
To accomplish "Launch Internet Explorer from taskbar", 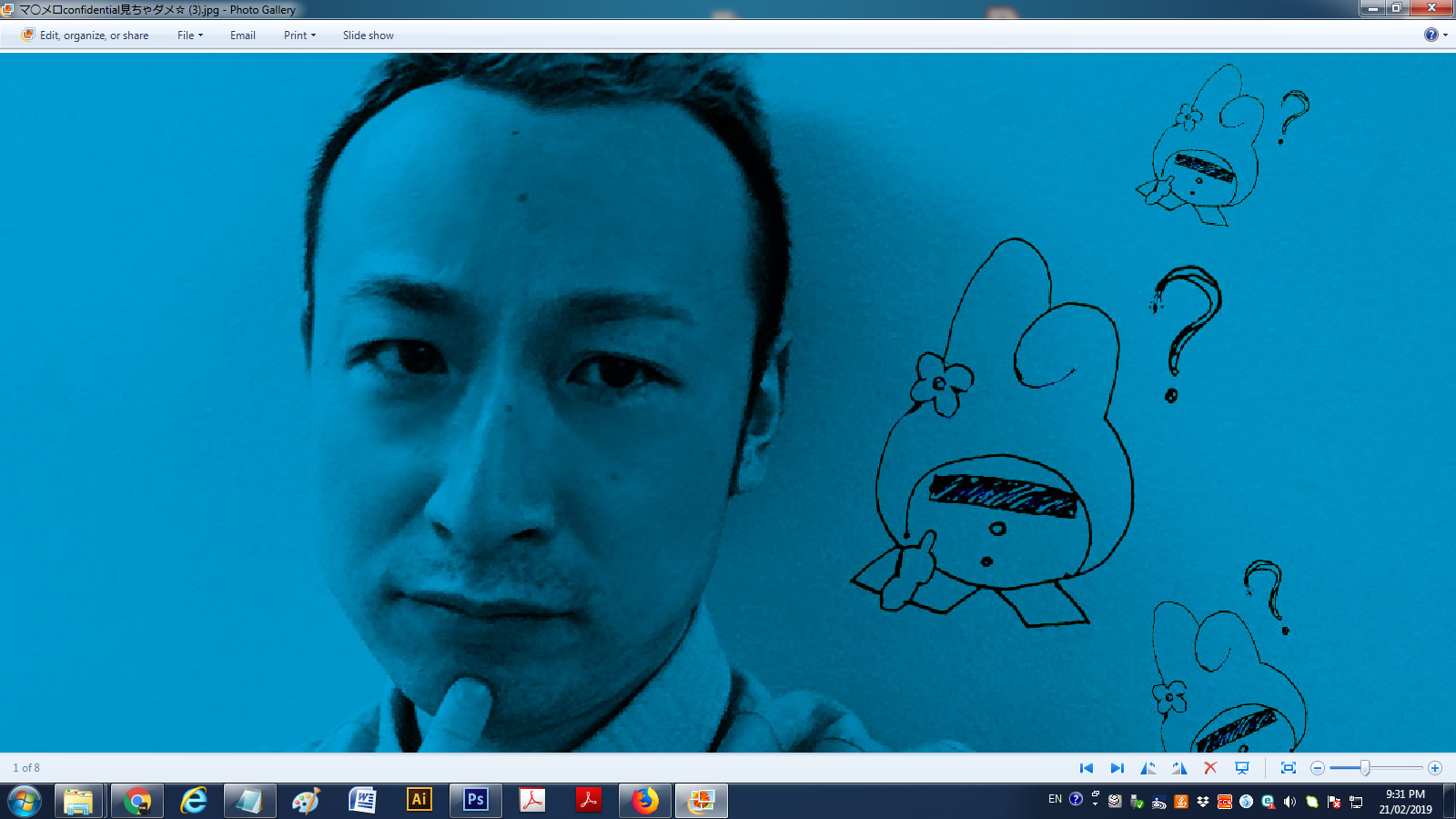I will pos(194,802).
